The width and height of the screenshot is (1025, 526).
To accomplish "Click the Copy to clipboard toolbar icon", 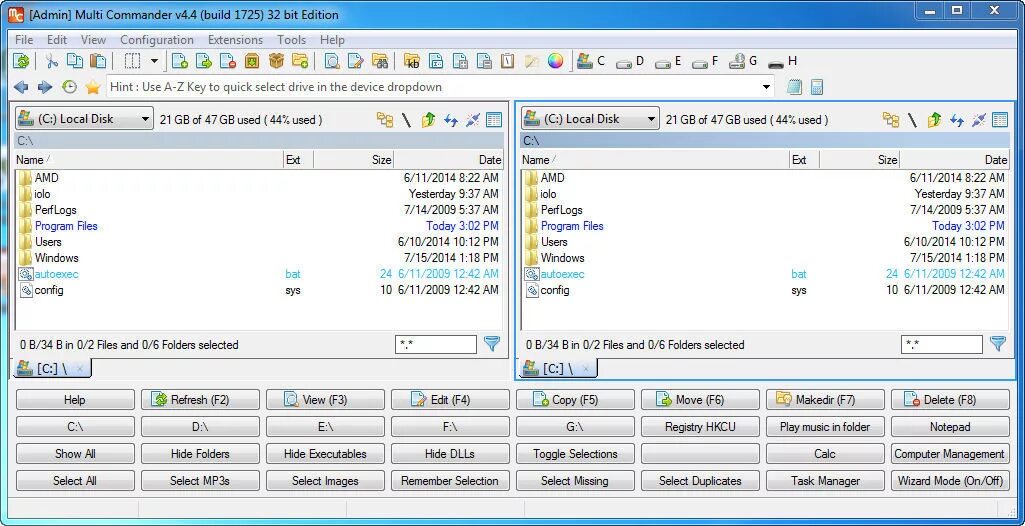I will tap(75, 61).
